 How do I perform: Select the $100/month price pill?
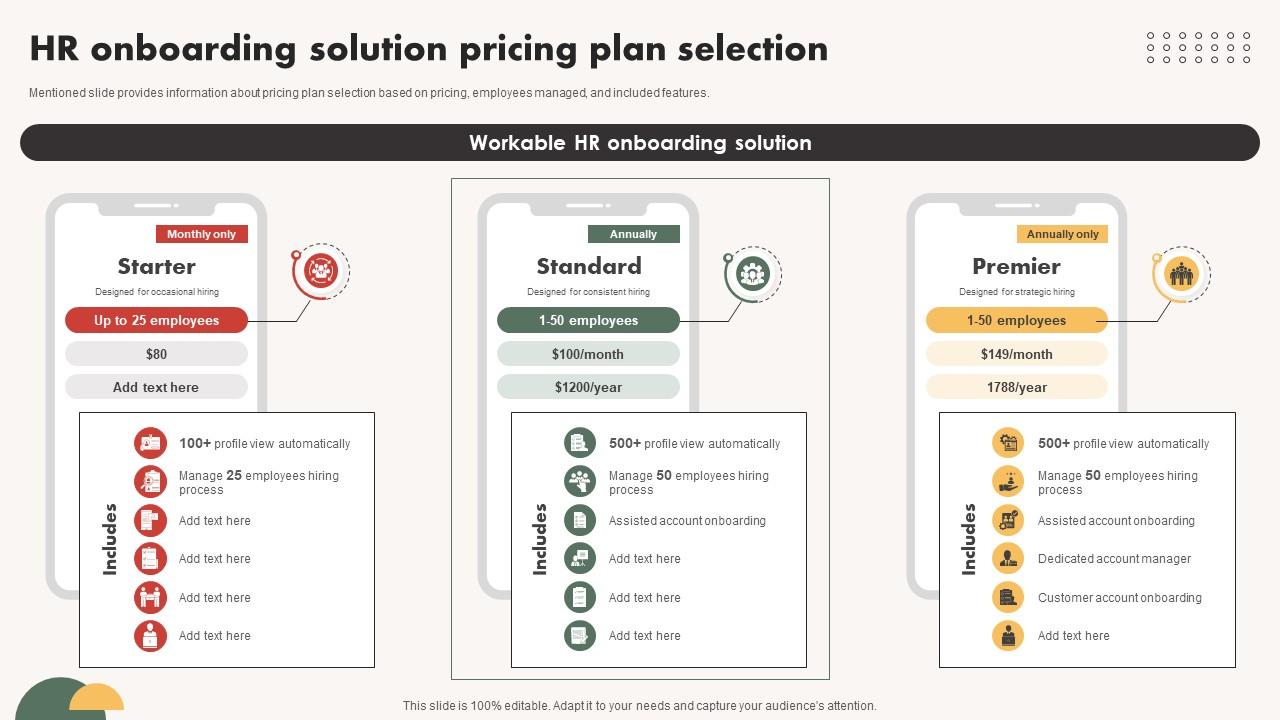pyautogui.click(x=588, y=354)
